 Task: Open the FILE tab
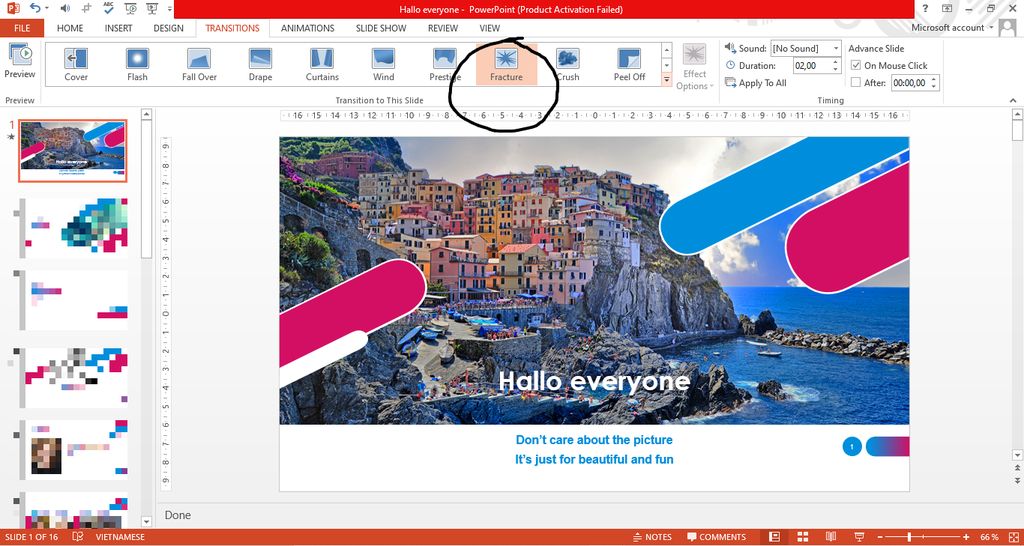[x=22, y=28]
